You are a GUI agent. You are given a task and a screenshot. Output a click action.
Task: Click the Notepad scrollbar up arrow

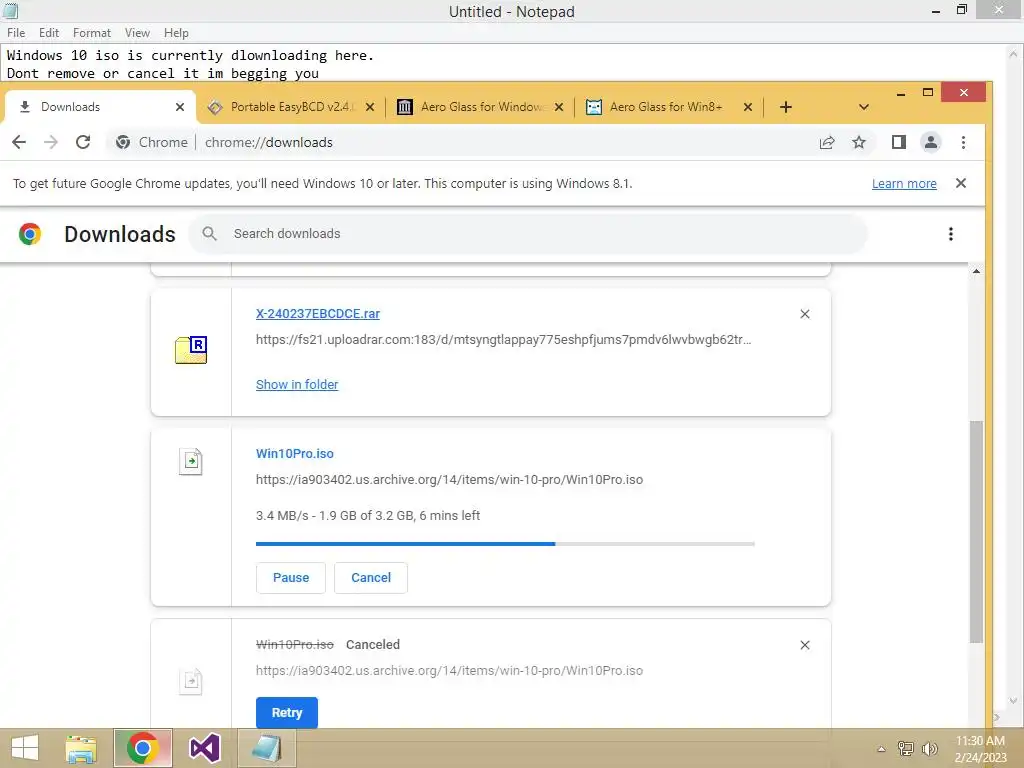coord(1014,54)
